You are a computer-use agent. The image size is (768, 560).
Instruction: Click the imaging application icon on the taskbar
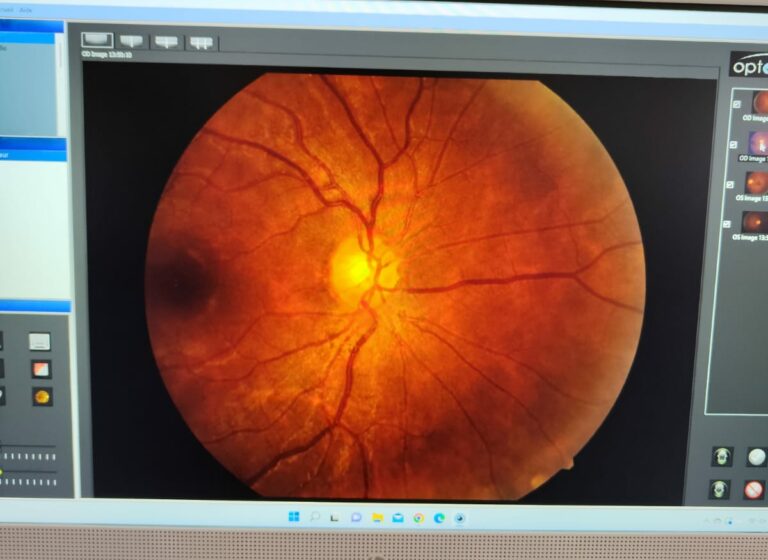tap(459, 518)
